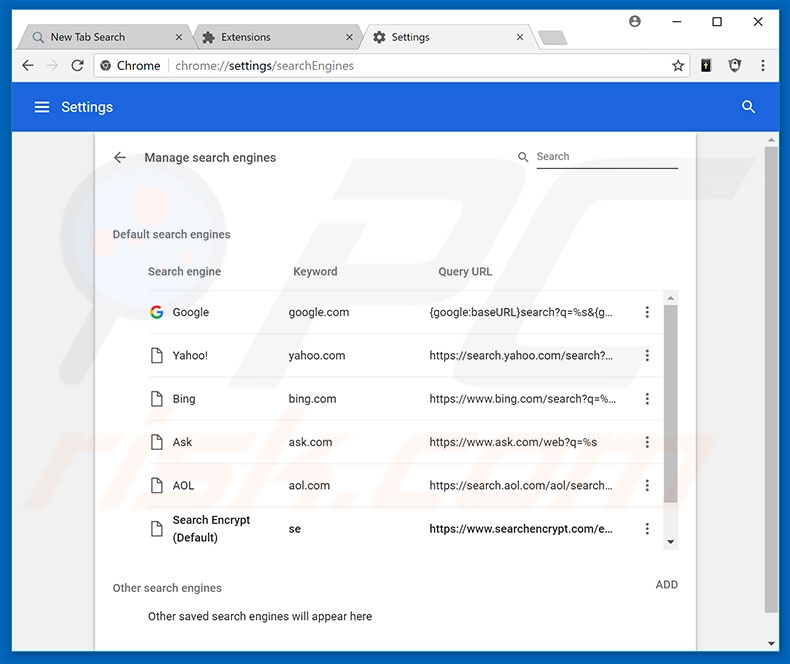
Task: Go back from Manage search engines
Action: point(120,158)
